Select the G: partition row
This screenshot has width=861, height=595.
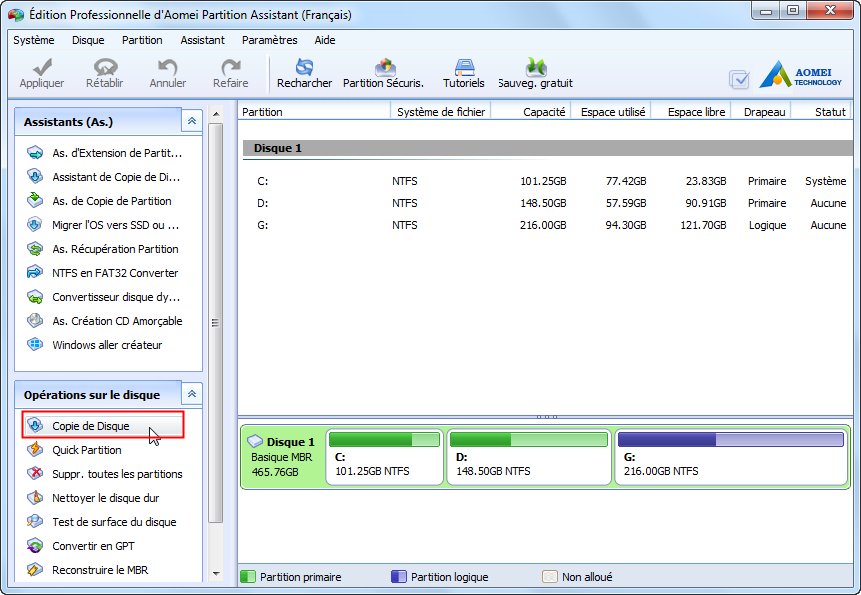(547, 225)
